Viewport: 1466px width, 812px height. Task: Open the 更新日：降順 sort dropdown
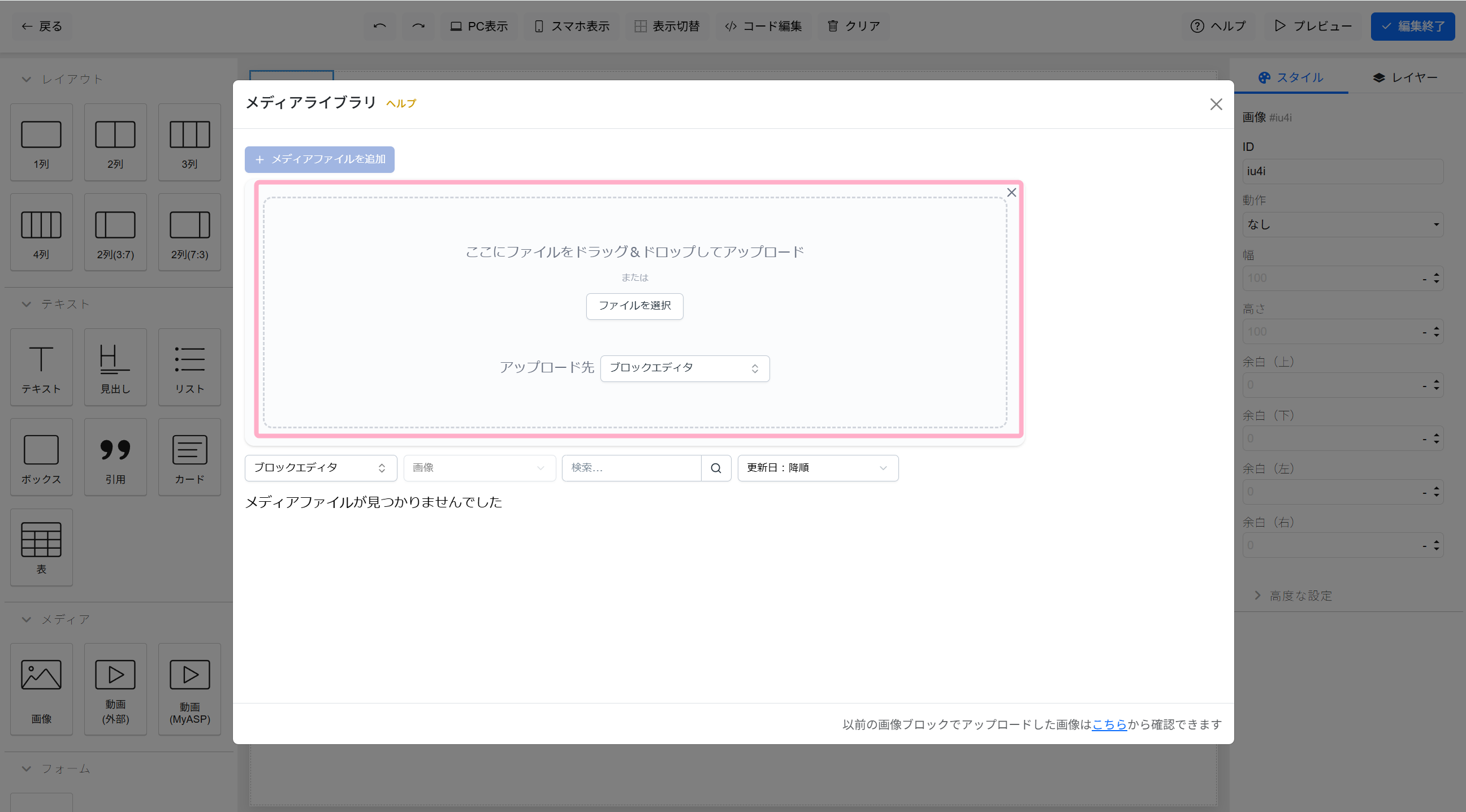click(817, 468)
